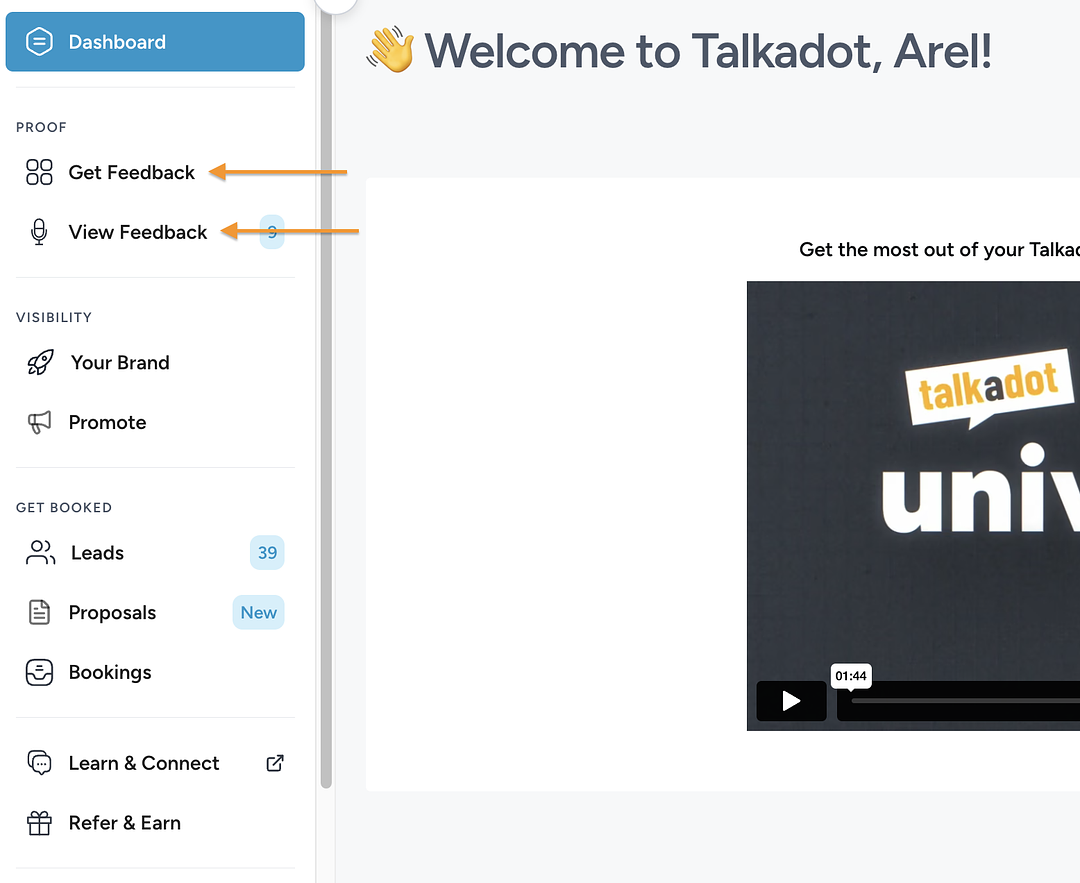
Task: Click the external link icon for Learn & Connect
Action: (x=275, y=763)
